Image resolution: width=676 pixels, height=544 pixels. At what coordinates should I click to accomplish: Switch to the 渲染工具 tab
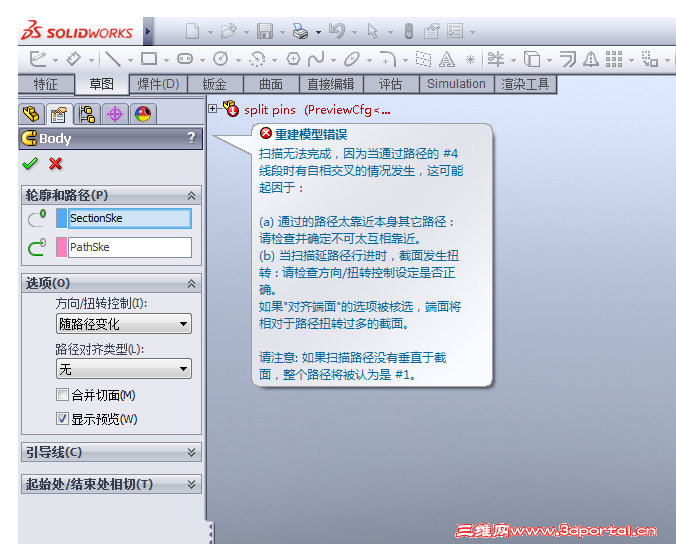tap(525, 84)
